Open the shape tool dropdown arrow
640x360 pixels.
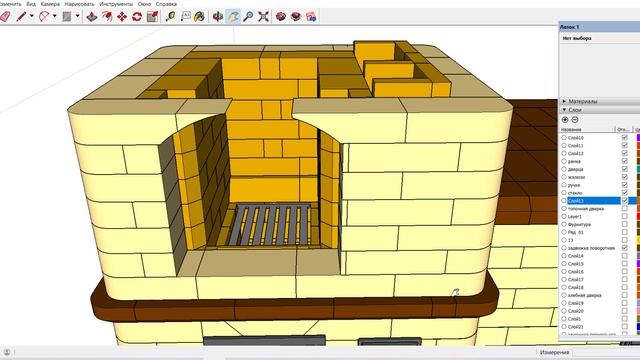pos(77,16)
